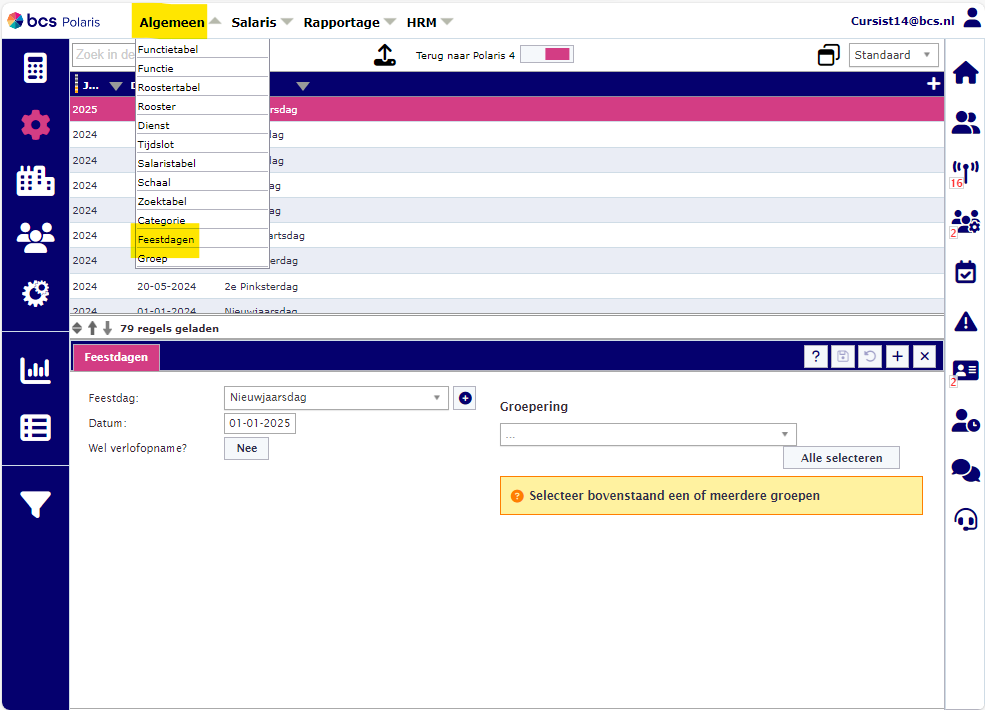Open the Feestdag Nieuwjaarsdag dropdown
This screenshot has width=985, height=710.
click(336, 398)
